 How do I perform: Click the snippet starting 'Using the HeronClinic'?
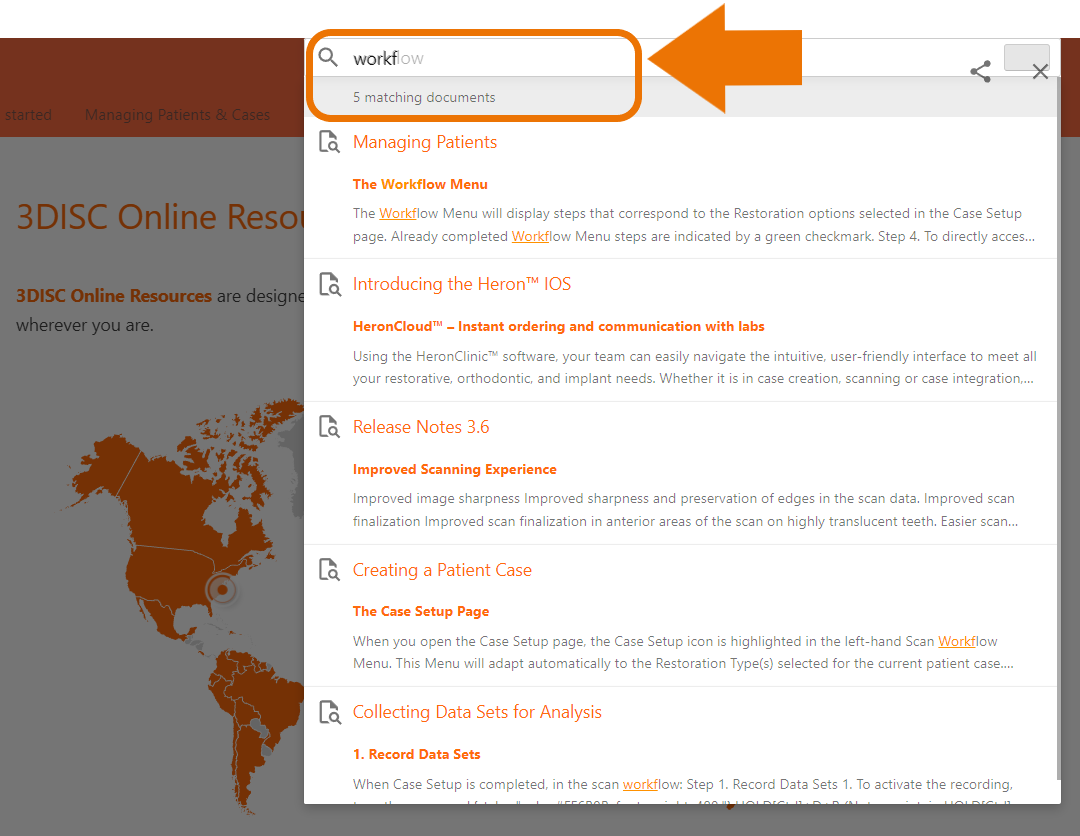[x=694, y=367]
